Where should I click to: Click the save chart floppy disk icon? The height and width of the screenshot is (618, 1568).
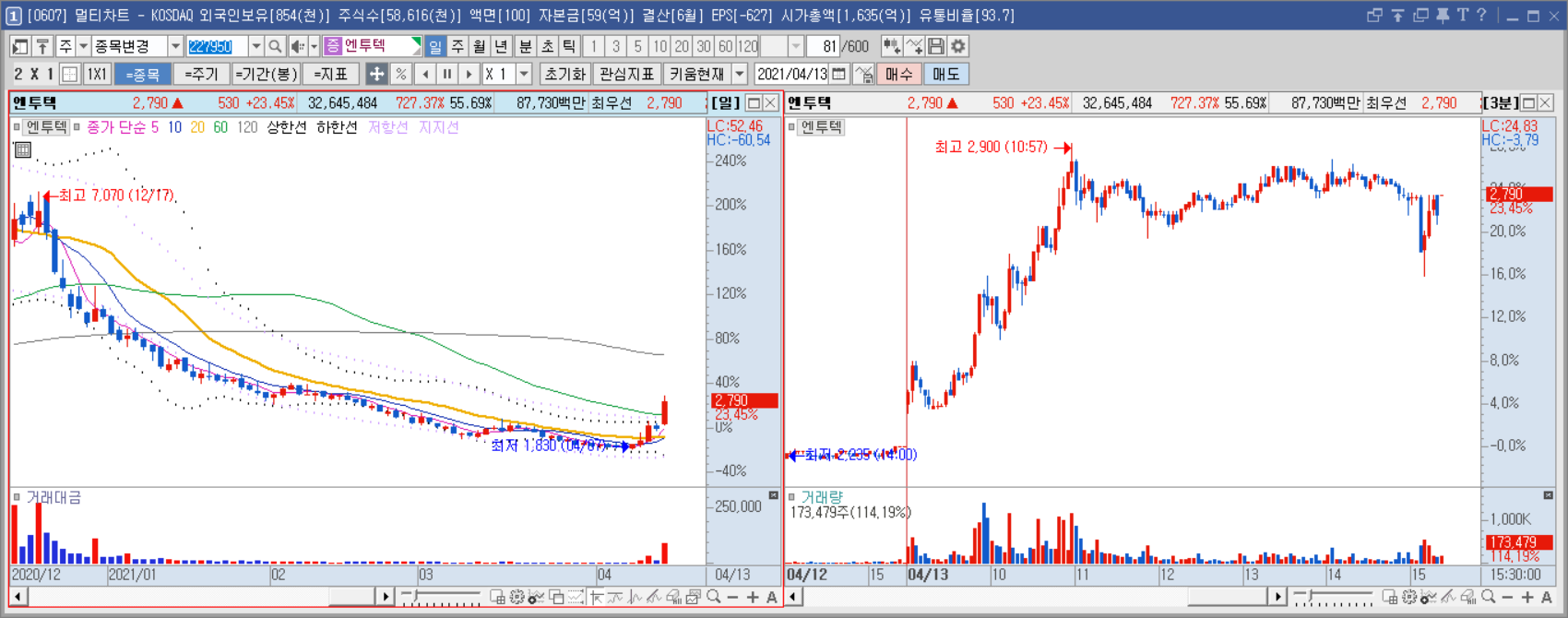tap(936, 46)
